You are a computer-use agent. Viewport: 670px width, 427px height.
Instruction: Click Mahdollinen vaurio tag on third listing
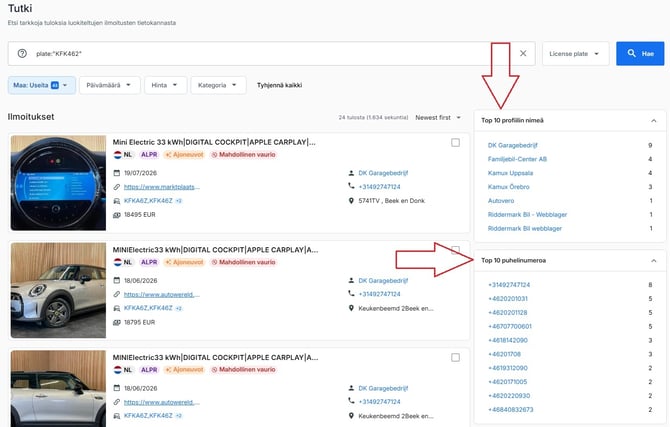coord(244,369)
